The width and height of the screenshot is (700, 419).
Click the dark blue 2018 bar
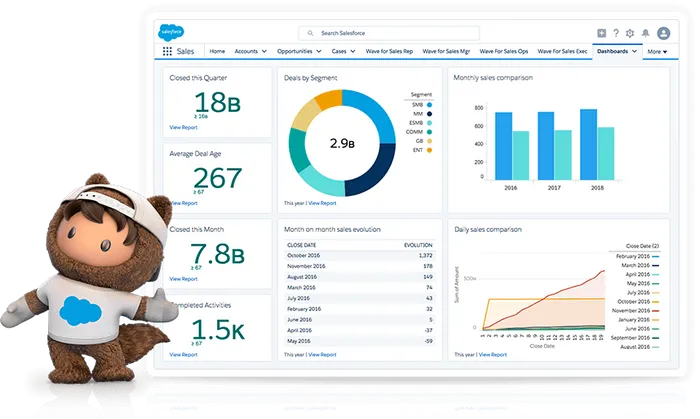coord(588,145)
